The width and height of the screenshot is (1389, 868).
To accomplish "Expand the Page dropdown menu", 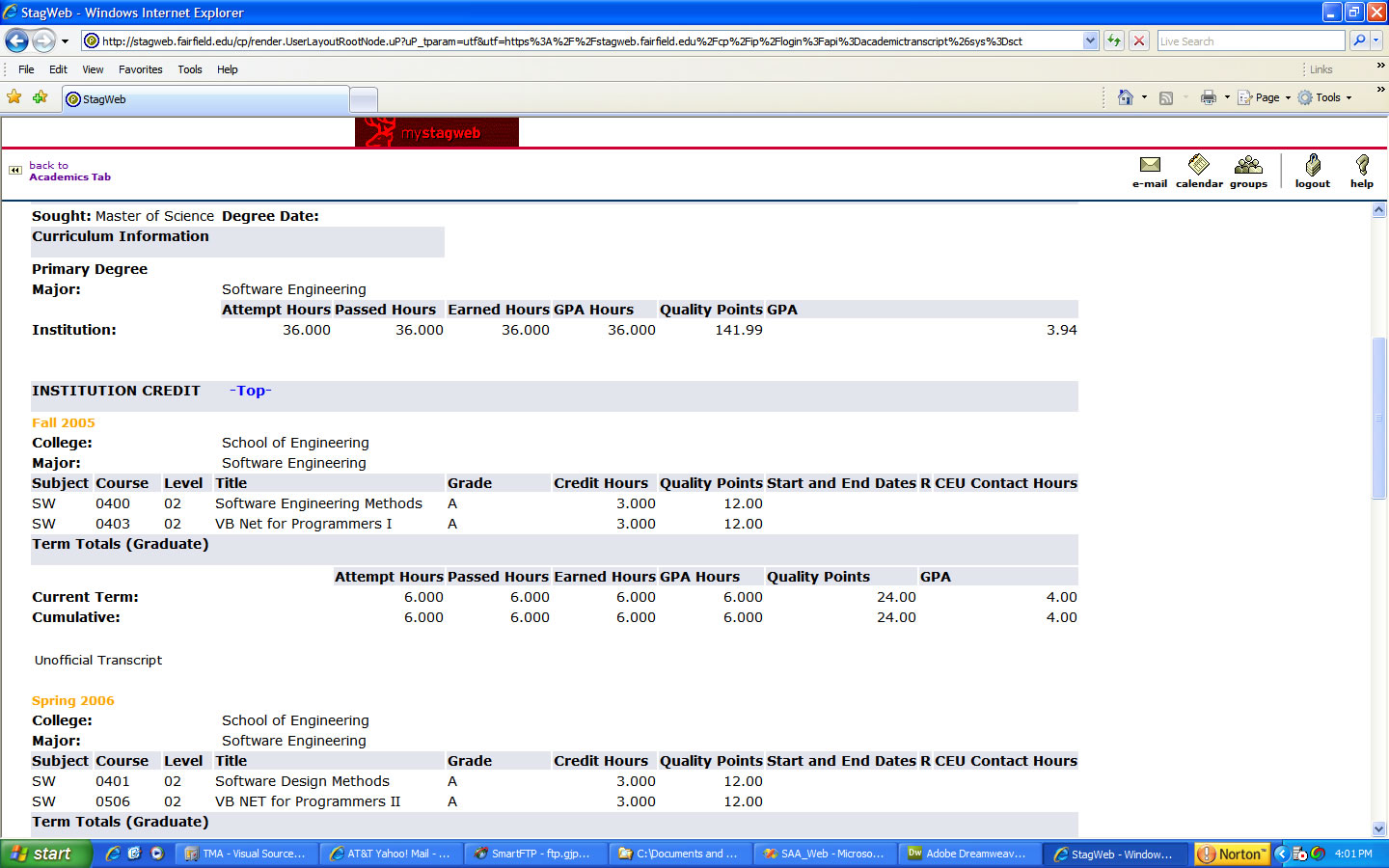I will 1265,97.
